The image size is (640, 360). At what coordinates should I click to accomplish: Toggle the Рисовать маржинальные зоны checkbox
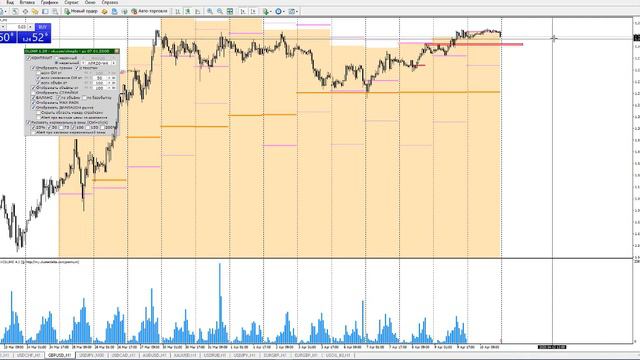28,122
